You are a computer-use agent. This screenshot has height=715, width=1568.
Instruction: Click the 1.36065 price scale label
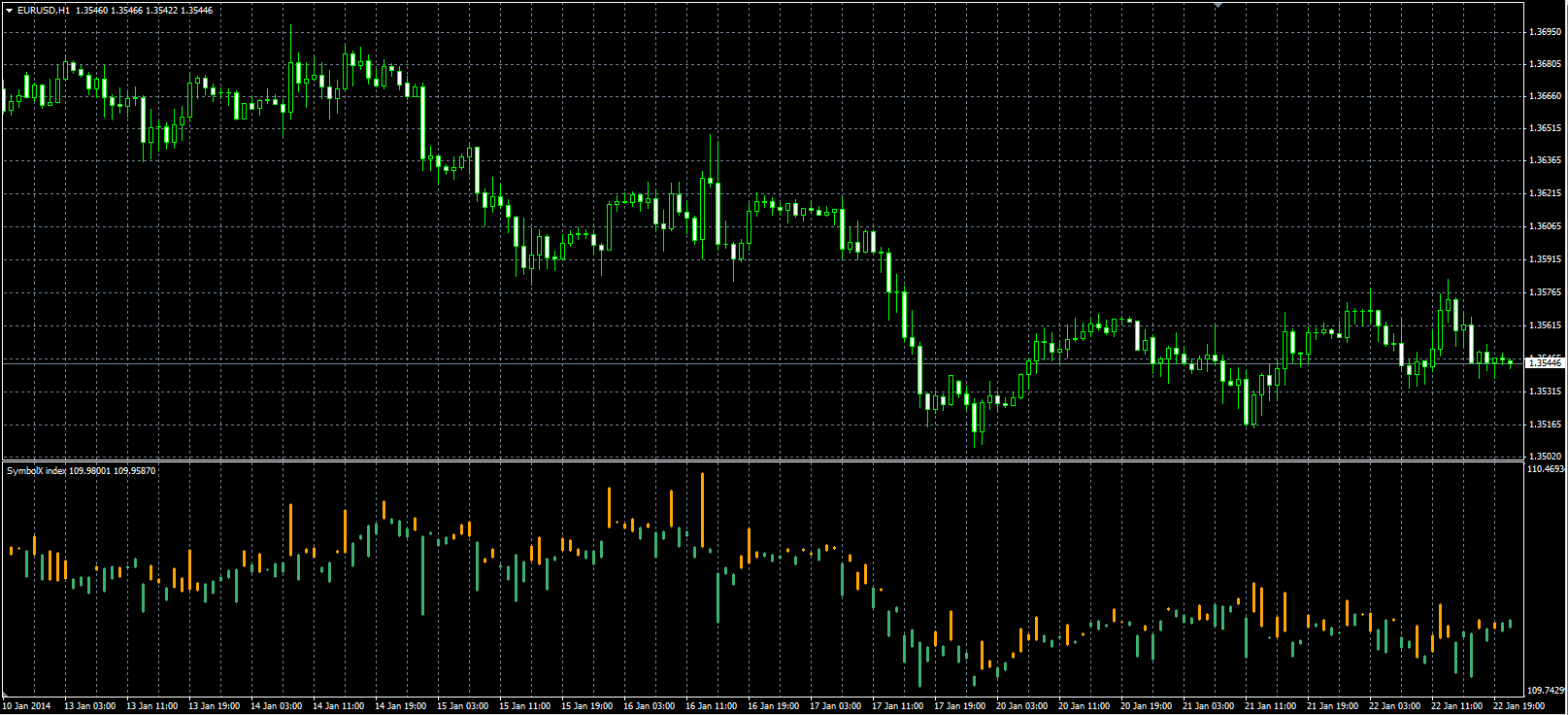tap(1545, 225)
